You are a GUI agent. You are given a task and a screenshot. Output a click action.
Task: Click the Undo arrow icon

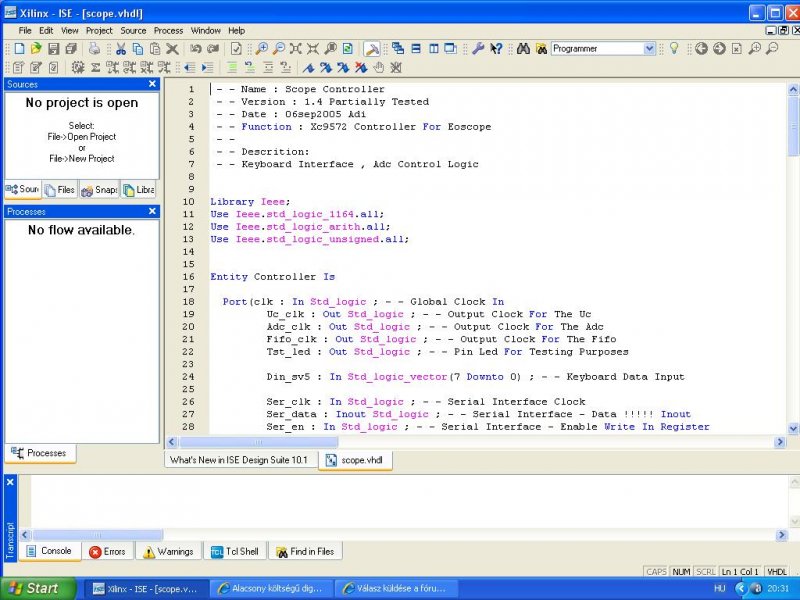tap(196, 48)
